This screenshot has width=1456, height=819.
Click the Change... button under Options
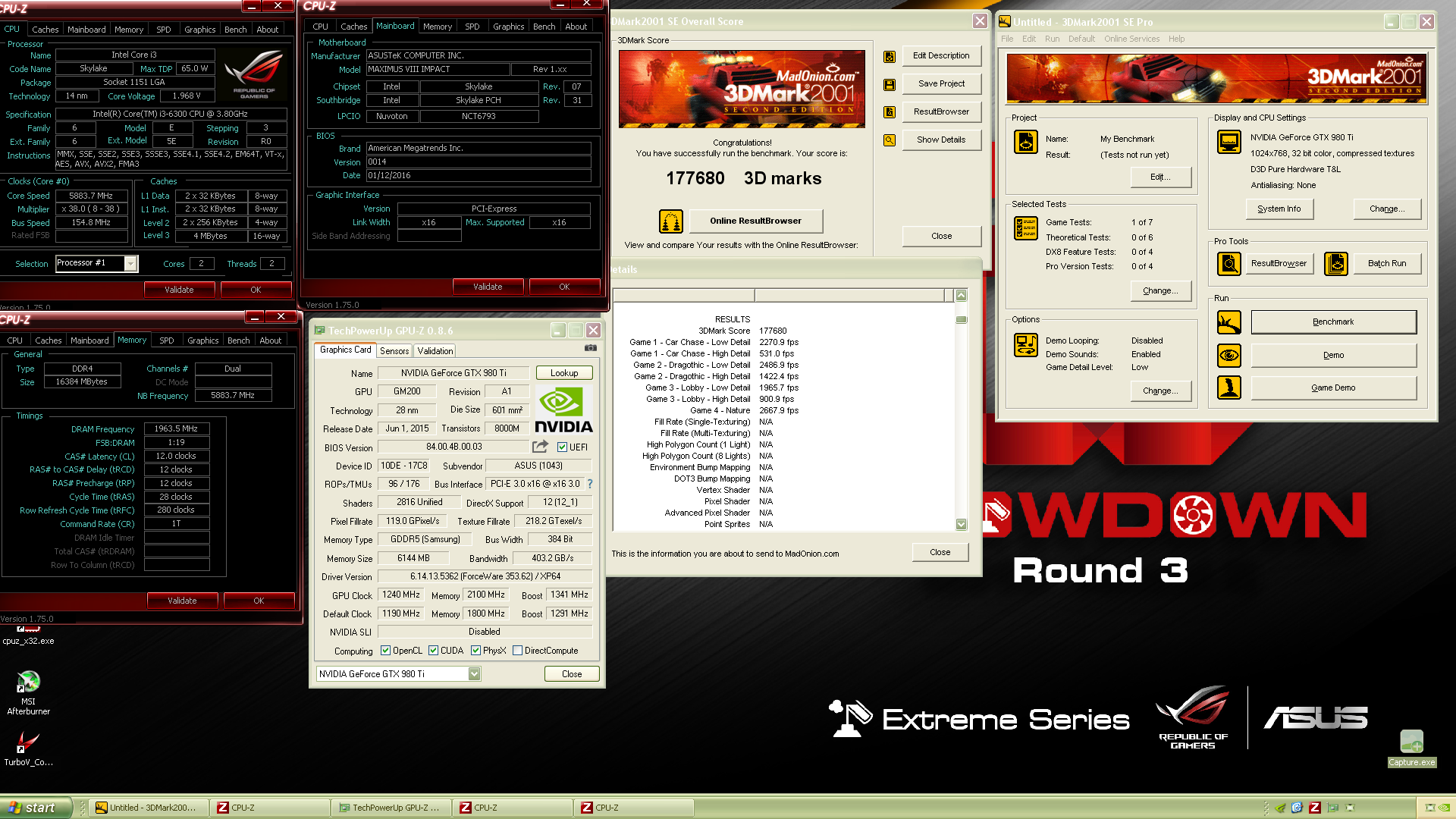(1160, 391)
